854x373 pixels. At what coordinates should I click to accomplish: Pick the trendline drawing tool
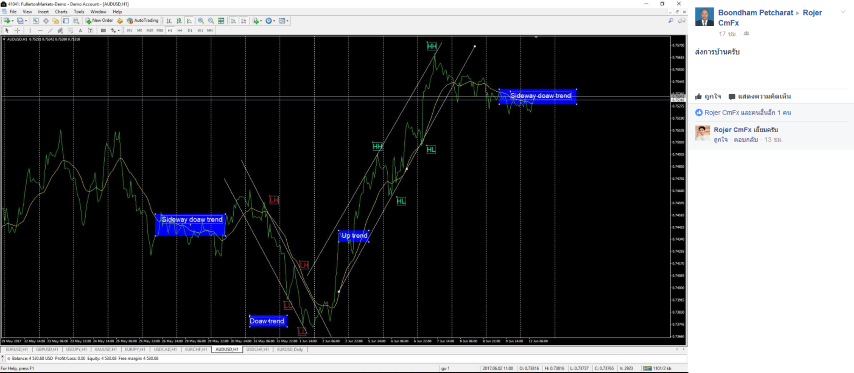click(x=50, y=30)
